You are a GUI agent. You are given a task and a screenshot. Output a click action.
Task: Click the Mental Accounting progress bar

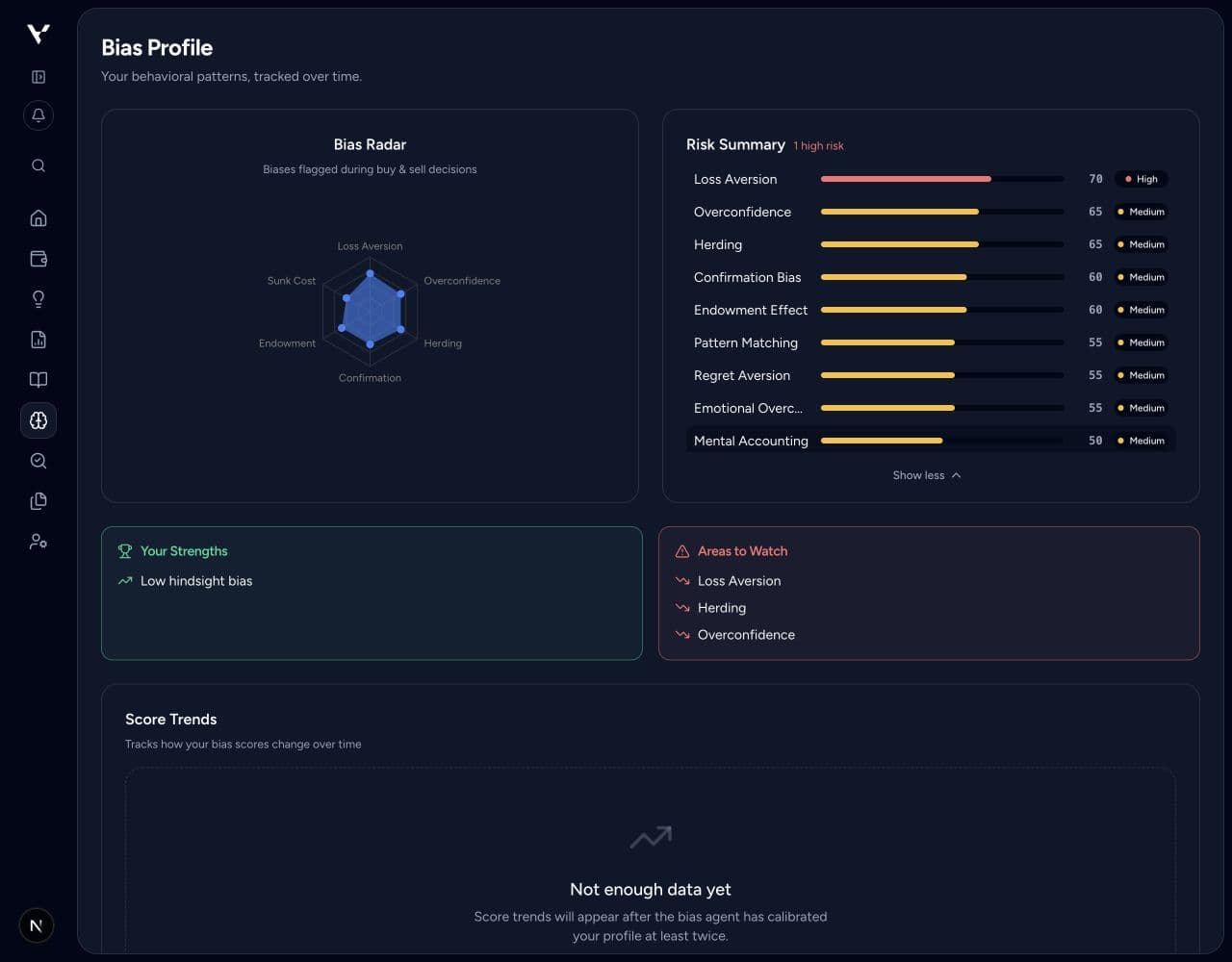tap(942, 441)
